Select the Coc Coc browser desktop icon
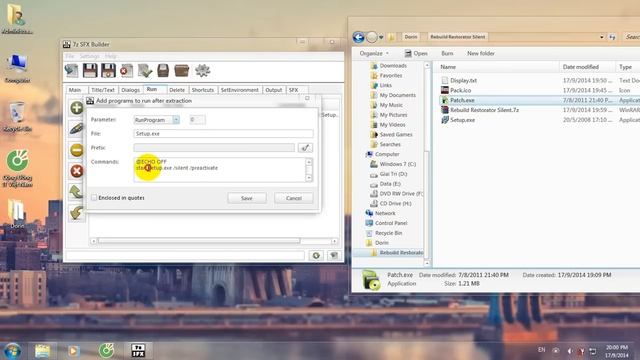 17,168
